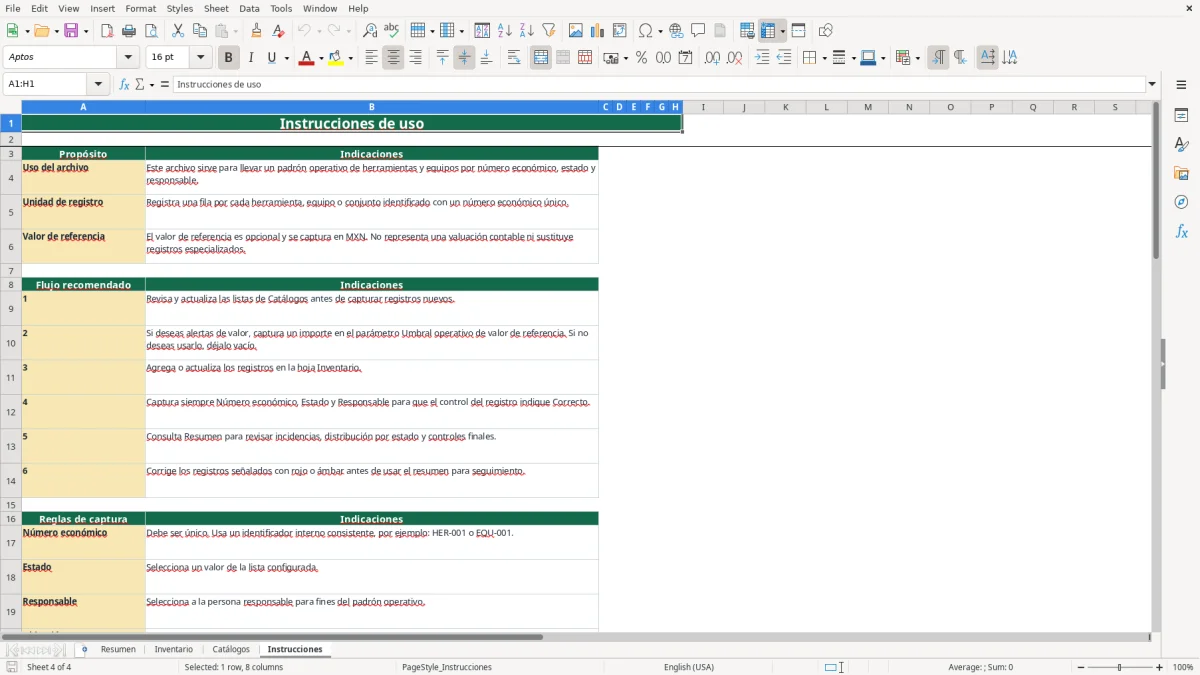This screenshot has height=675, width=1200.
Task: Open Find and Replace
Action: click(369, 31)
